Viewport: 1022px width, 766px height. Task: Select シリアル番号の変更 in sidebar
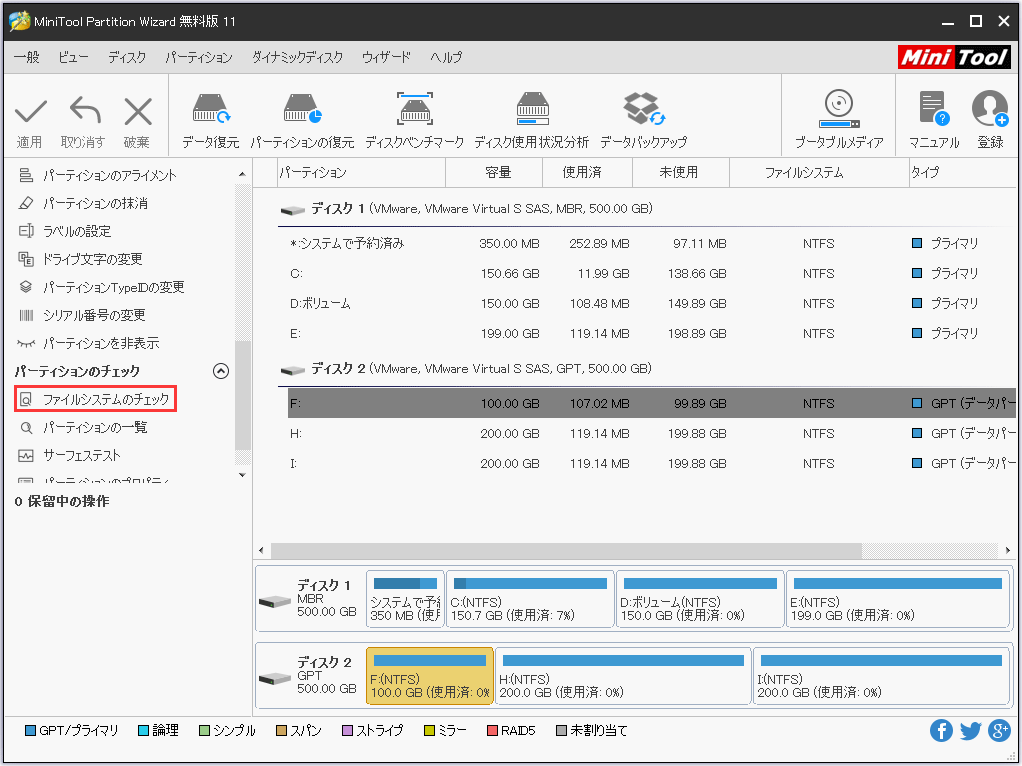click(94, 316)
